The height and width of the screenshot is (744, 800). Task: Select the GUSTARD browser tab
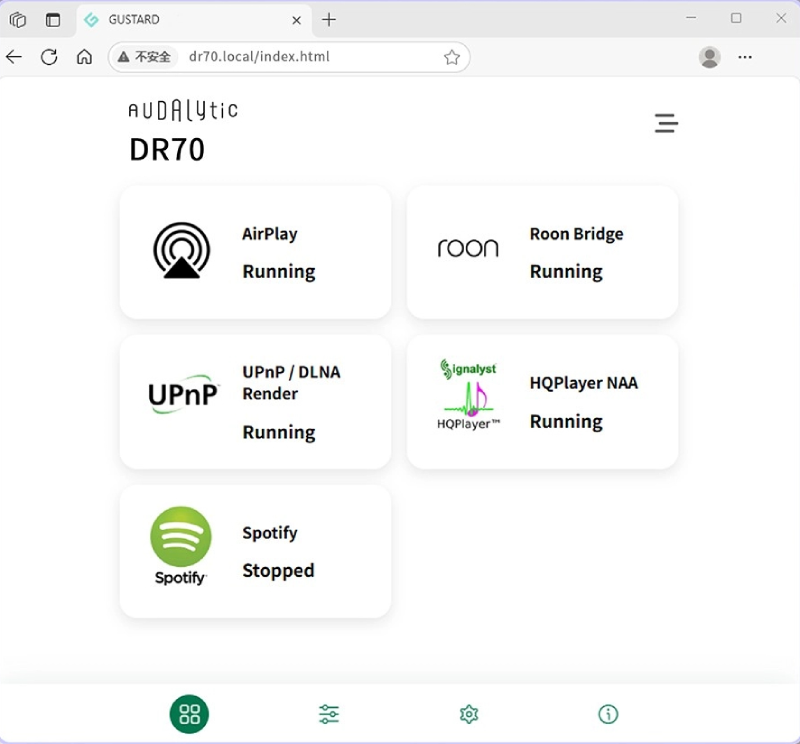(x=194, y=20)
